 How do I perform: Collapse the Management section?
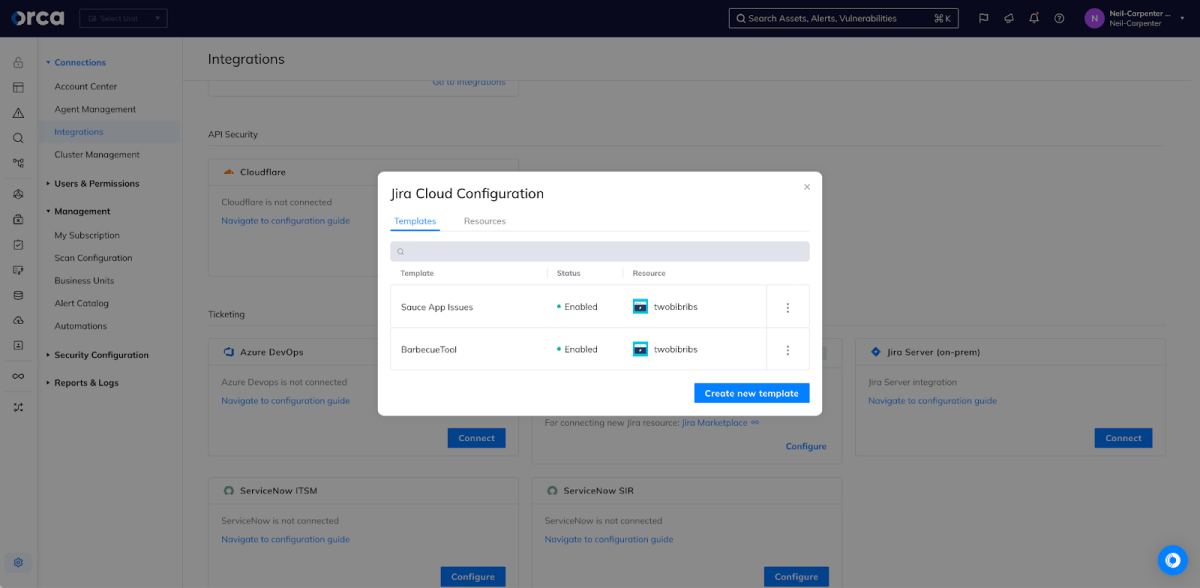coord(82,212)
